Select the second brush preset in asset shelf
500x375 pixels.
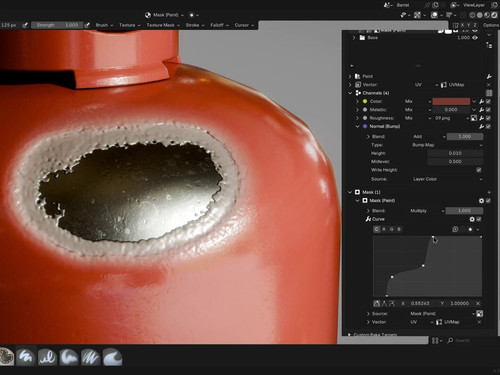(26, 357)
